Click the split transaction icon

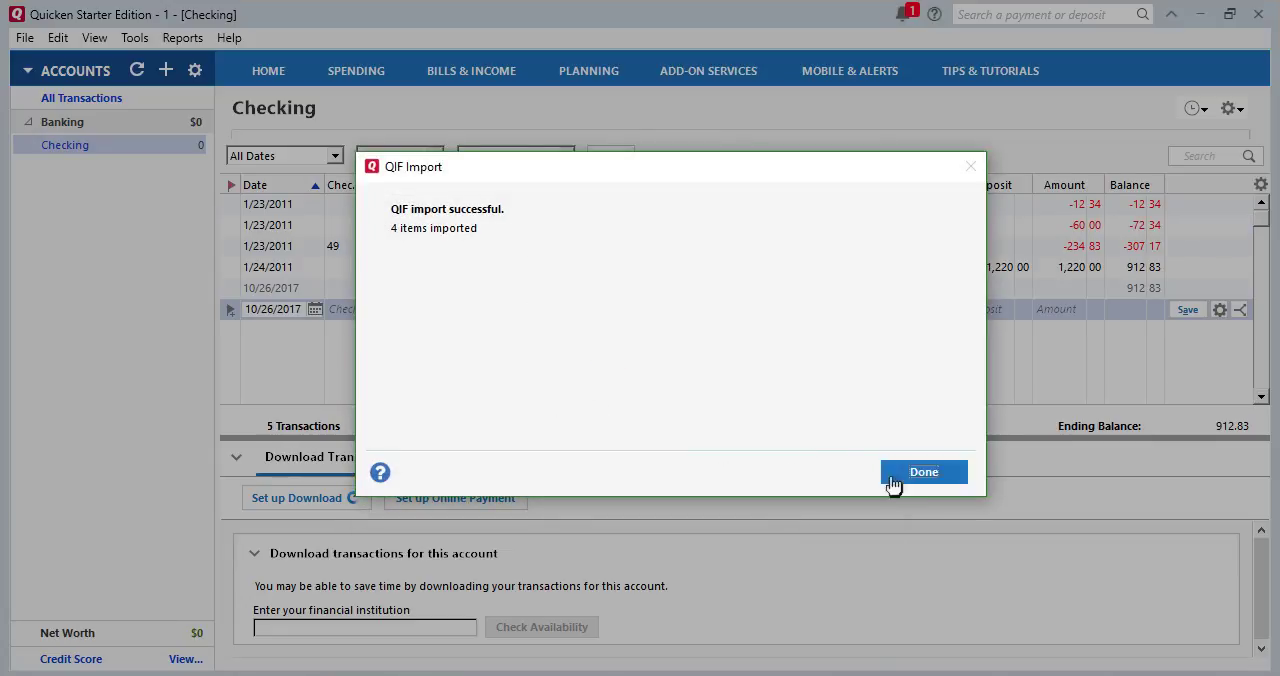click(1240, 310)
